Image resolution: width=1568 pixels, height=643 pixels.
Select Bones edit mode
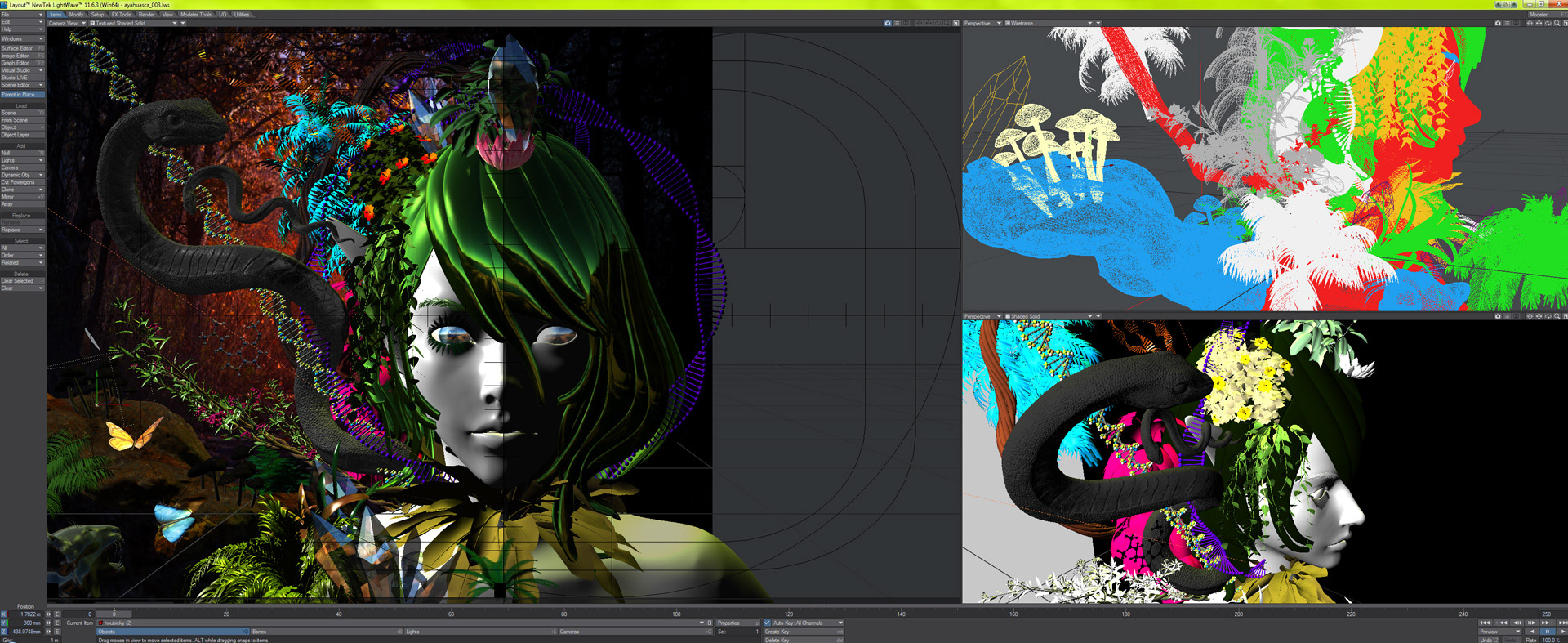[327, 632]
